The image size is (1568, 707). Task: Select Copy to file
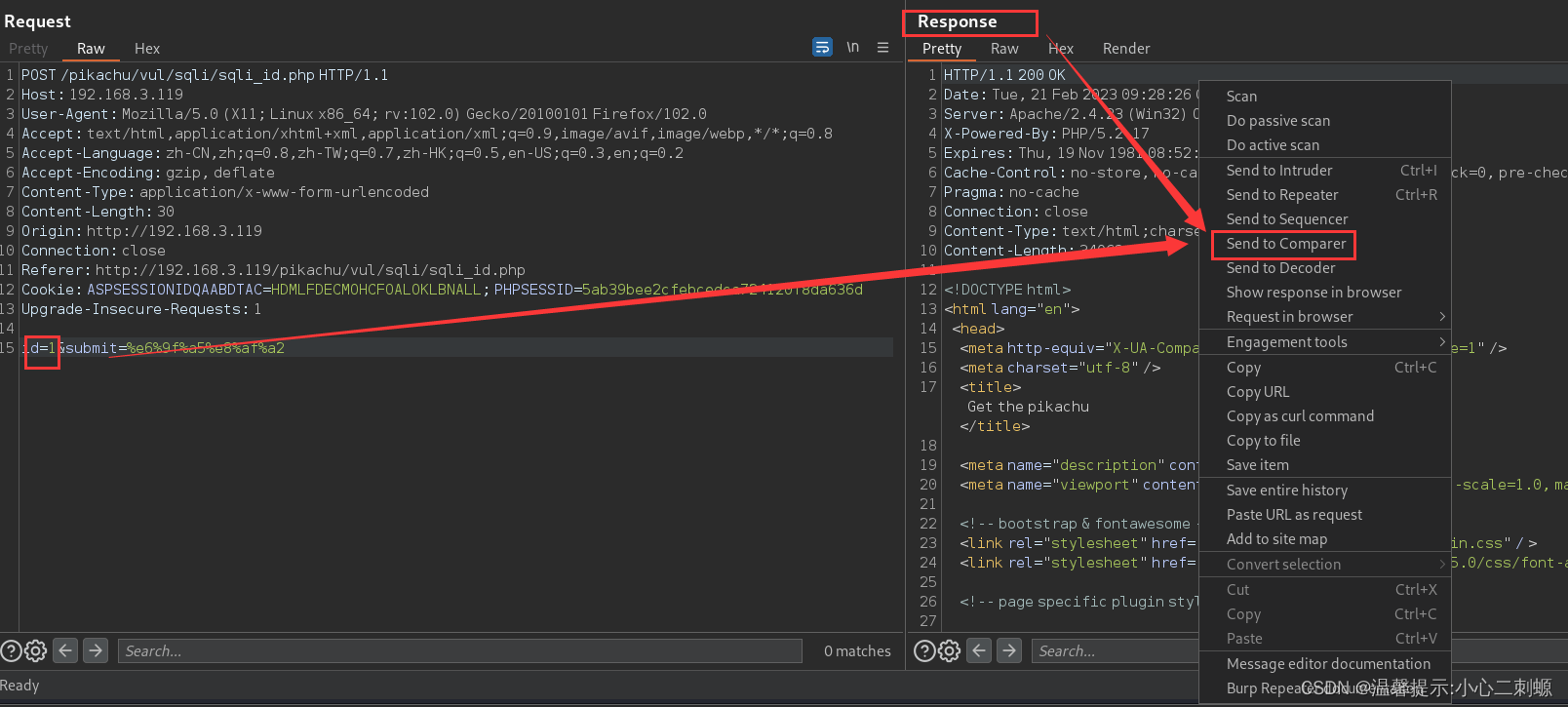click(1325, 440)
